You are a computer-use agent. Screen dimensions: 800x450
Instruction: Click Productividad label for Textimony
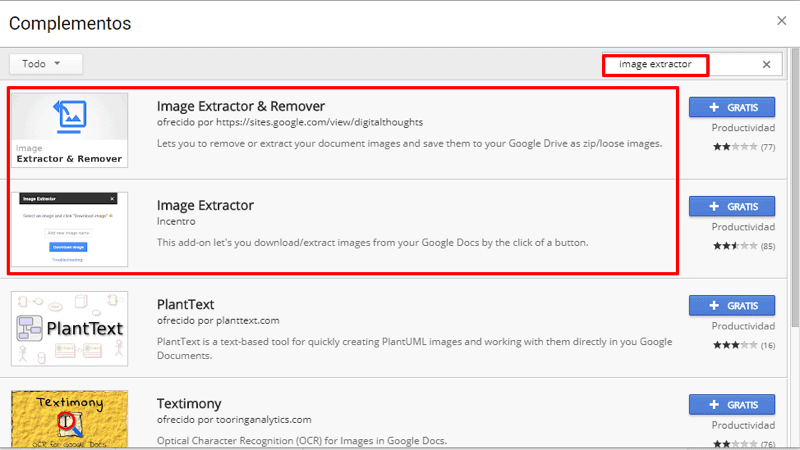743,425
